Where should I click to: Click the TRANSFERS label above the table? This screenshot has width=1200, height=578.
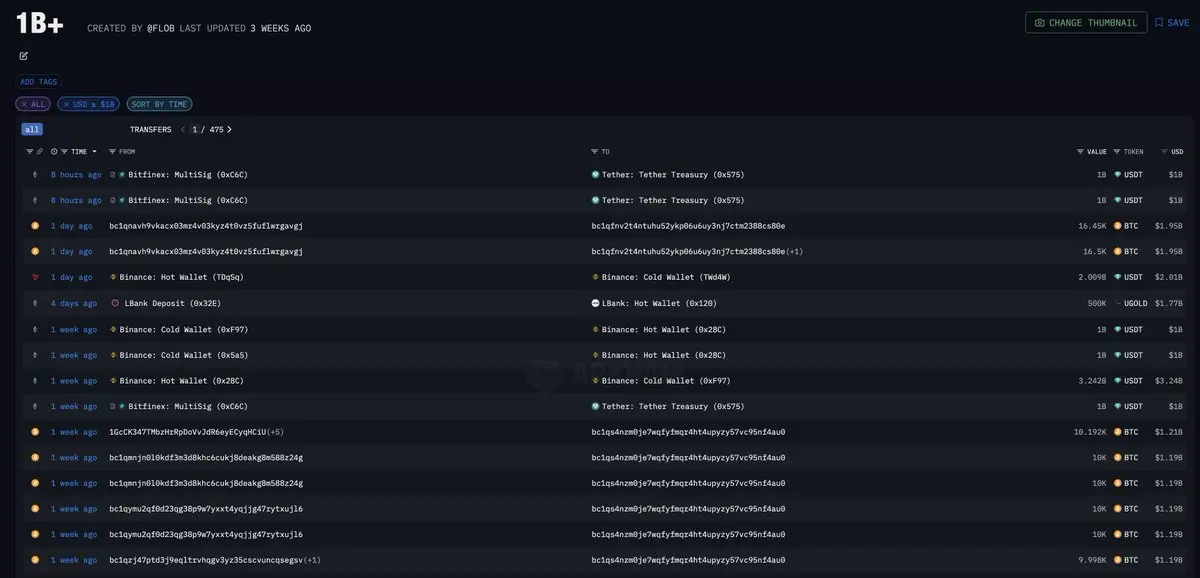click(x=150, y=129)
